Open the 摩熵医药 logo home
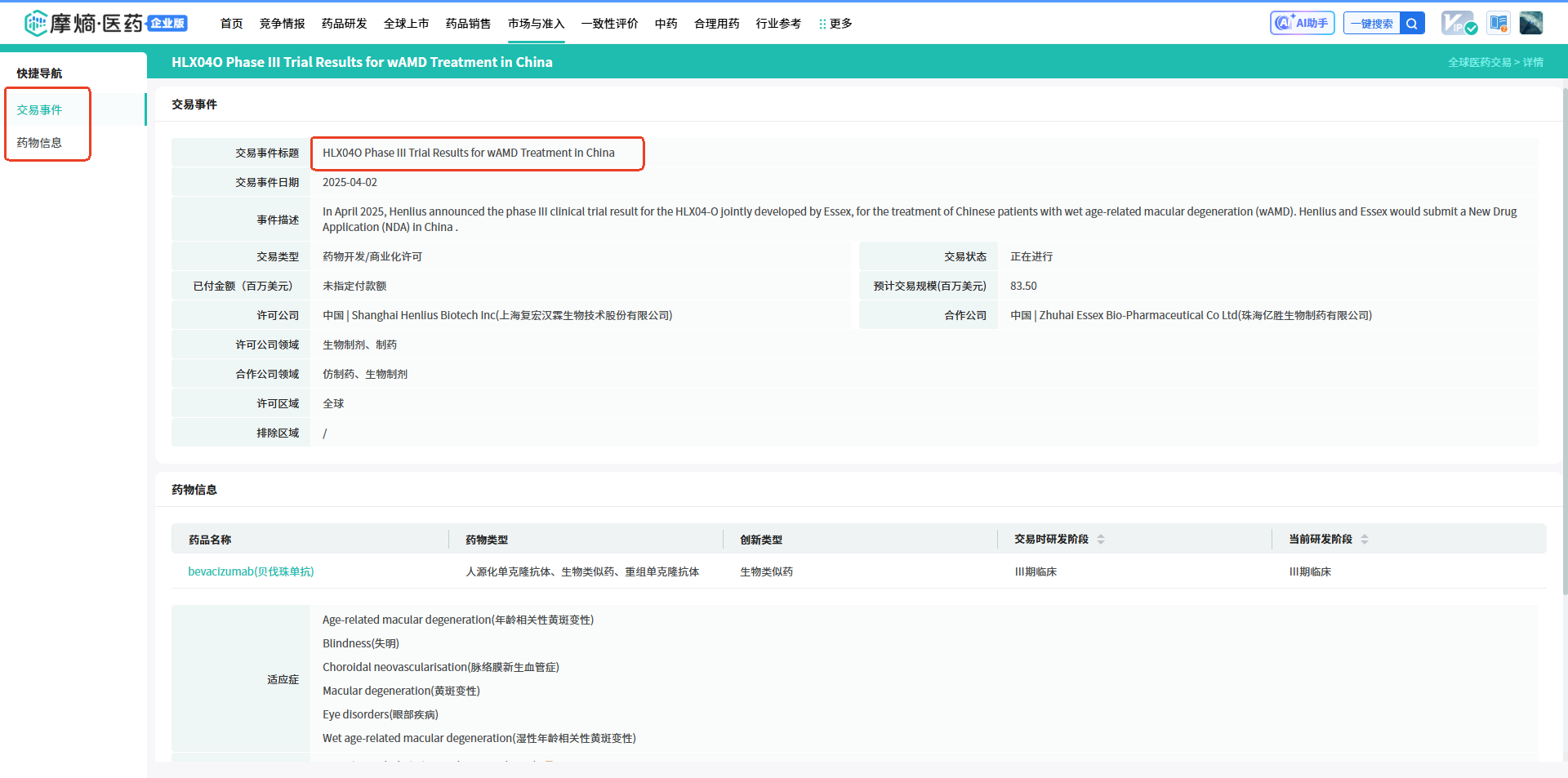This screenshot has width=1568, height=778. [83, 24]
